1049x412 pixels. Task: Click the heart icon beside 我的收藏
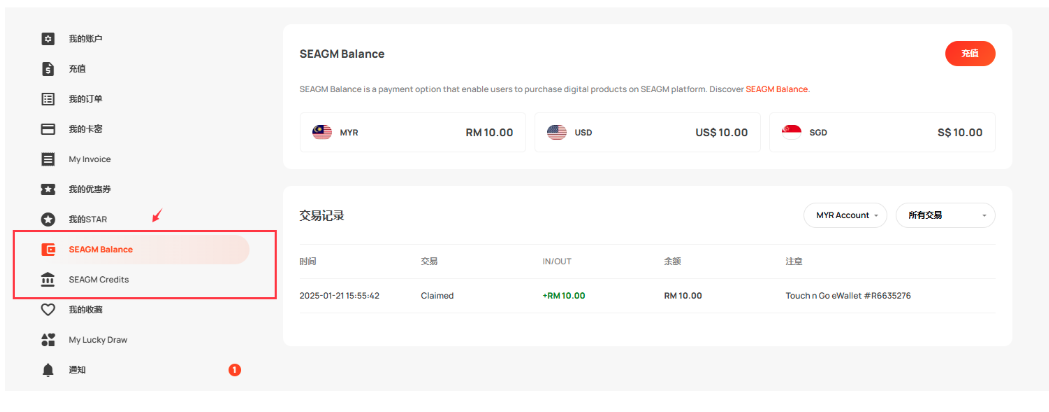tap(48, 310)
